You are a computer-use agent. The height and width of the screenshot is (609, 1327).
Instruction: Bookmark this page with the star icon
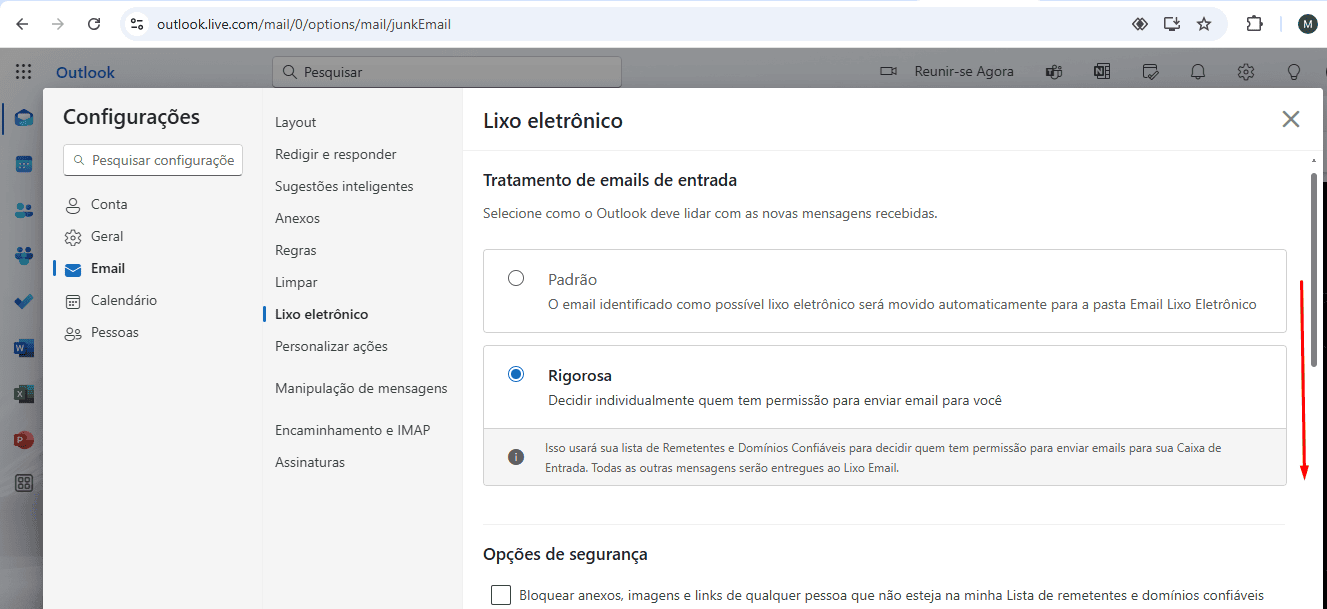pos(1204,24)
